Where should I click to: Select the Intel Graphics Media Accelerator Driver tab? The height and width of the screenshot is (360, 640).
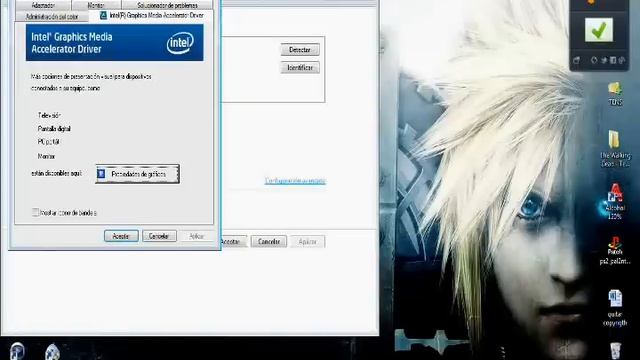coord(152,16)
